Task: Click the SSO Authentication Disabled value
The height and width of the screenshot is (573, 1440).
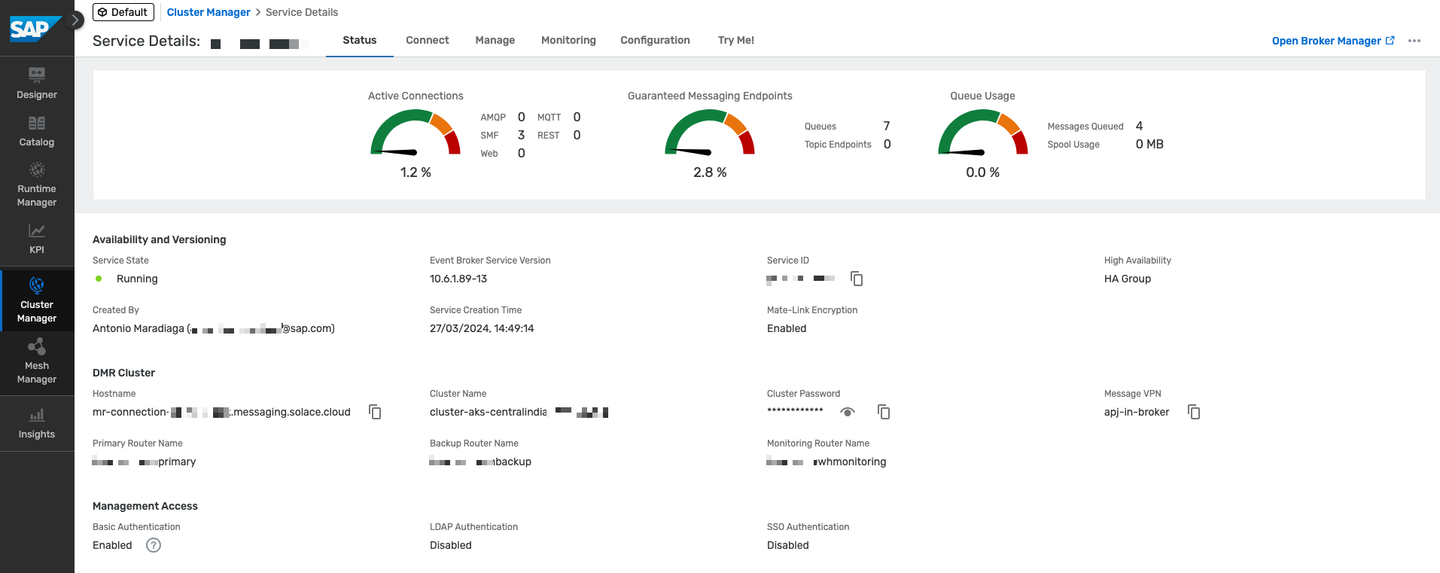Action: [x=788, y=545]
